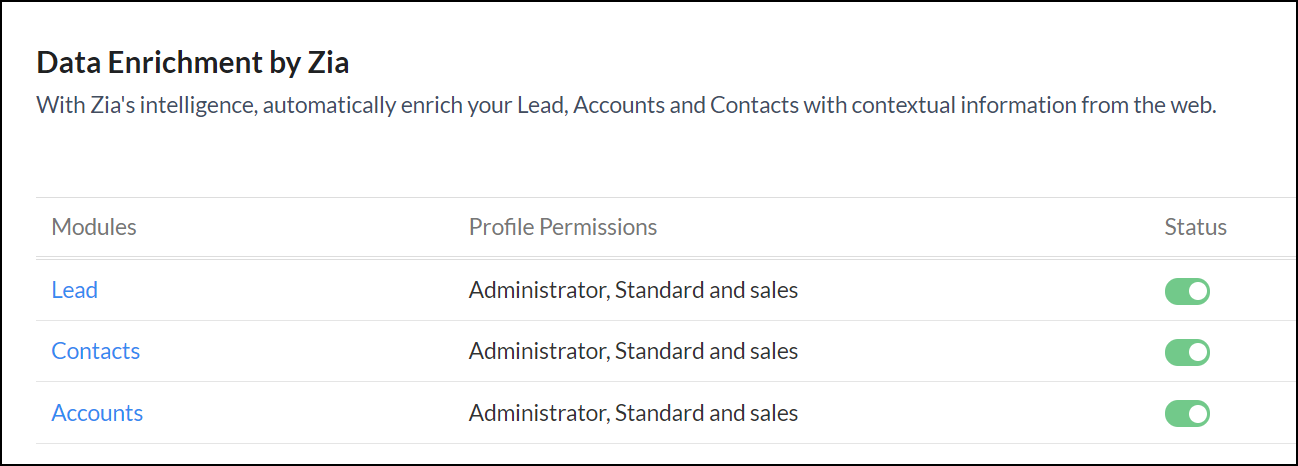Select the blue Contacts entry under Modules
Image resolution: width=1298 pixels, height=466 pixels.
96,352
